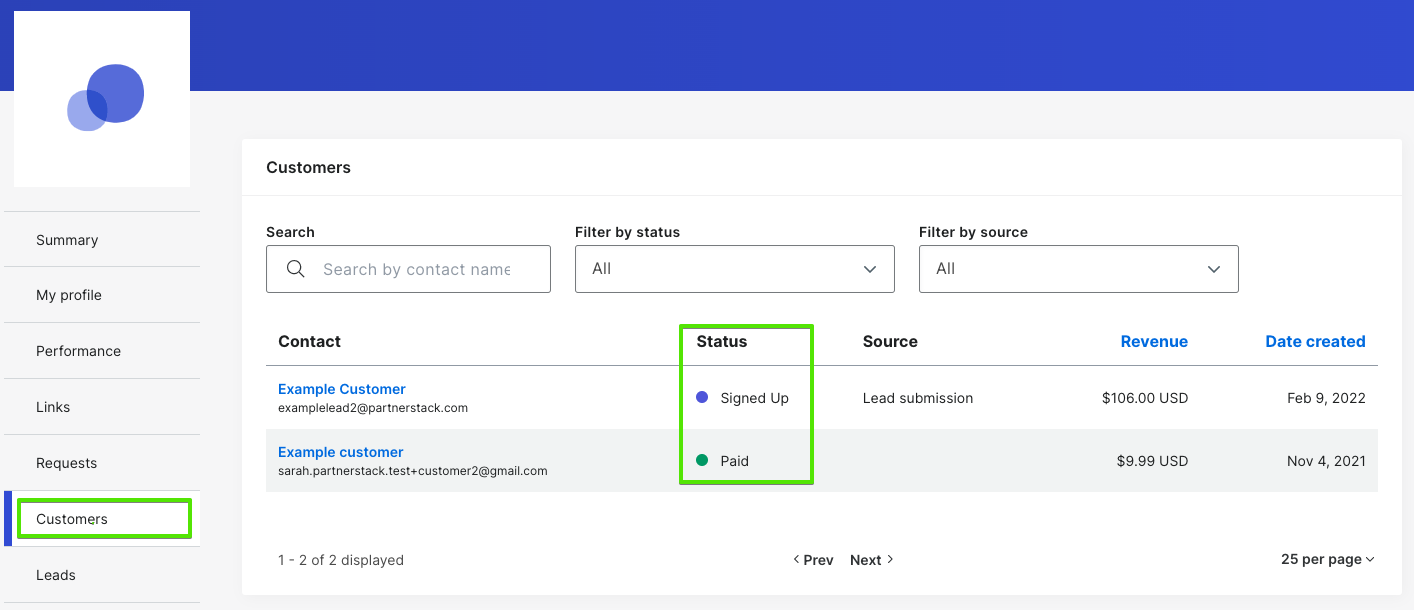Viewport: 1414px width, 610px height.
Task: Click the Signed Up status text
Action: coord(755,398)
